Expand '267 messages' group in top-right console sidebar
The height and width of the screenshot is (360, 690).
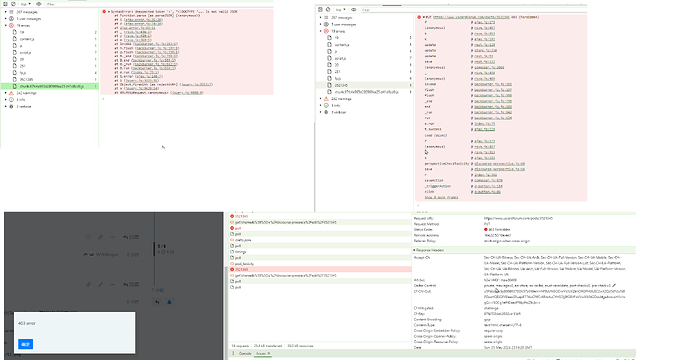click(321, 18)
